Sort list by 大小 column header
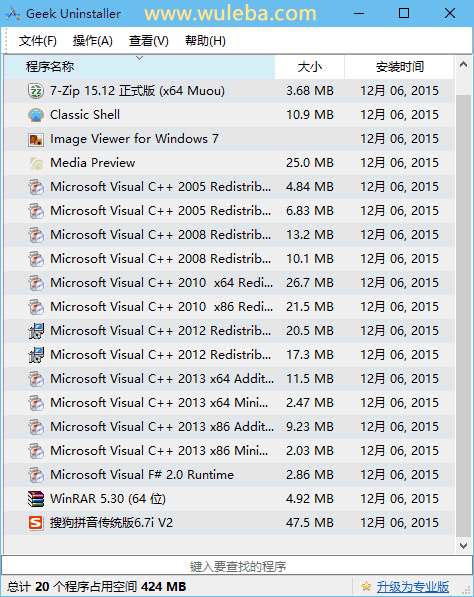474x597 pixels. (x=310, y=67)
